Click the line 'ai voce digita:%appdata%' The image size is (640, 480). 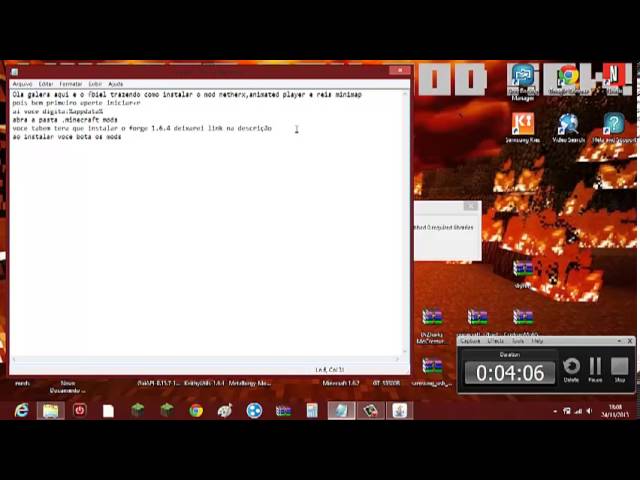click(x=58, y=111)
